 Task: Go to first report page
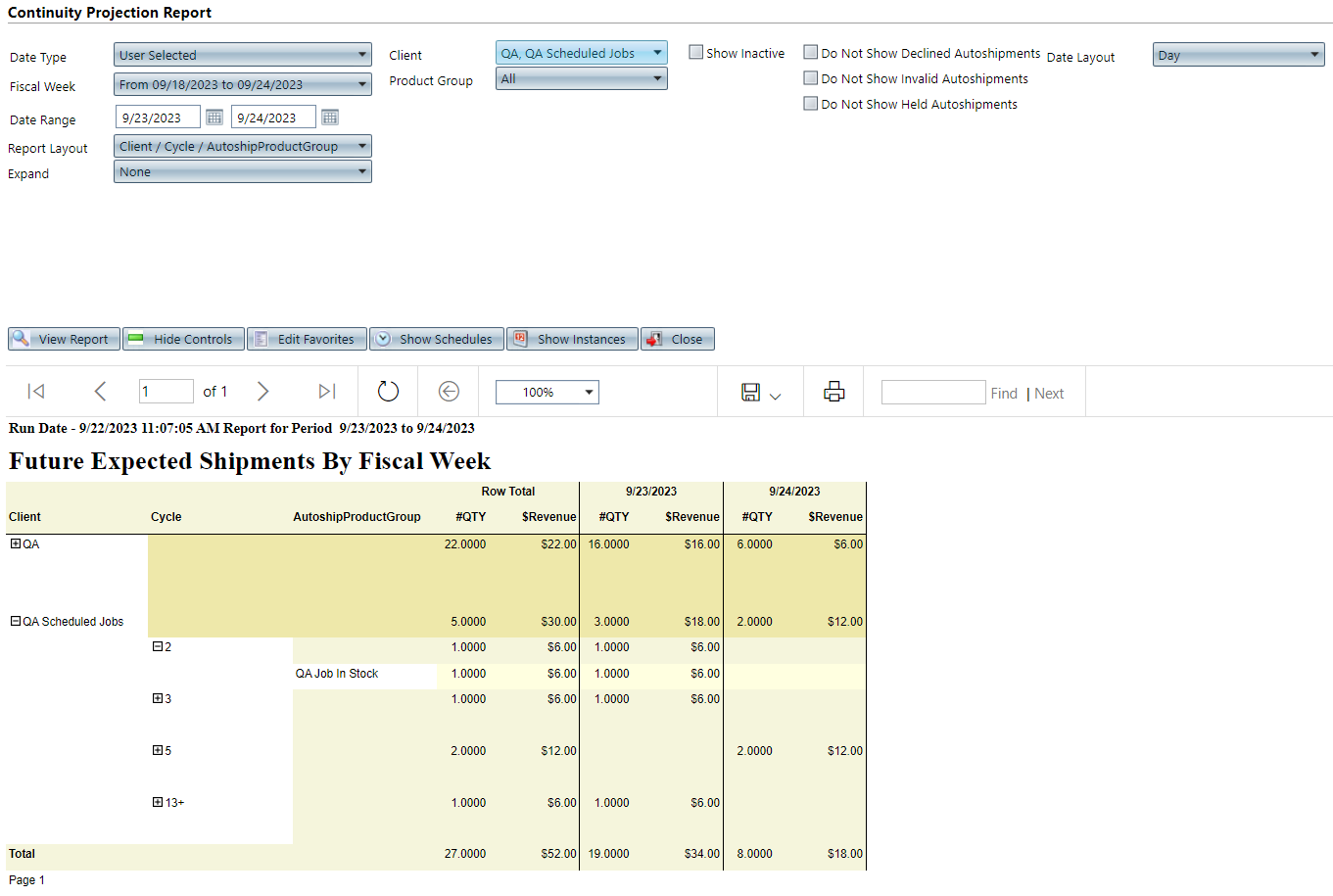tap(36, 392)
